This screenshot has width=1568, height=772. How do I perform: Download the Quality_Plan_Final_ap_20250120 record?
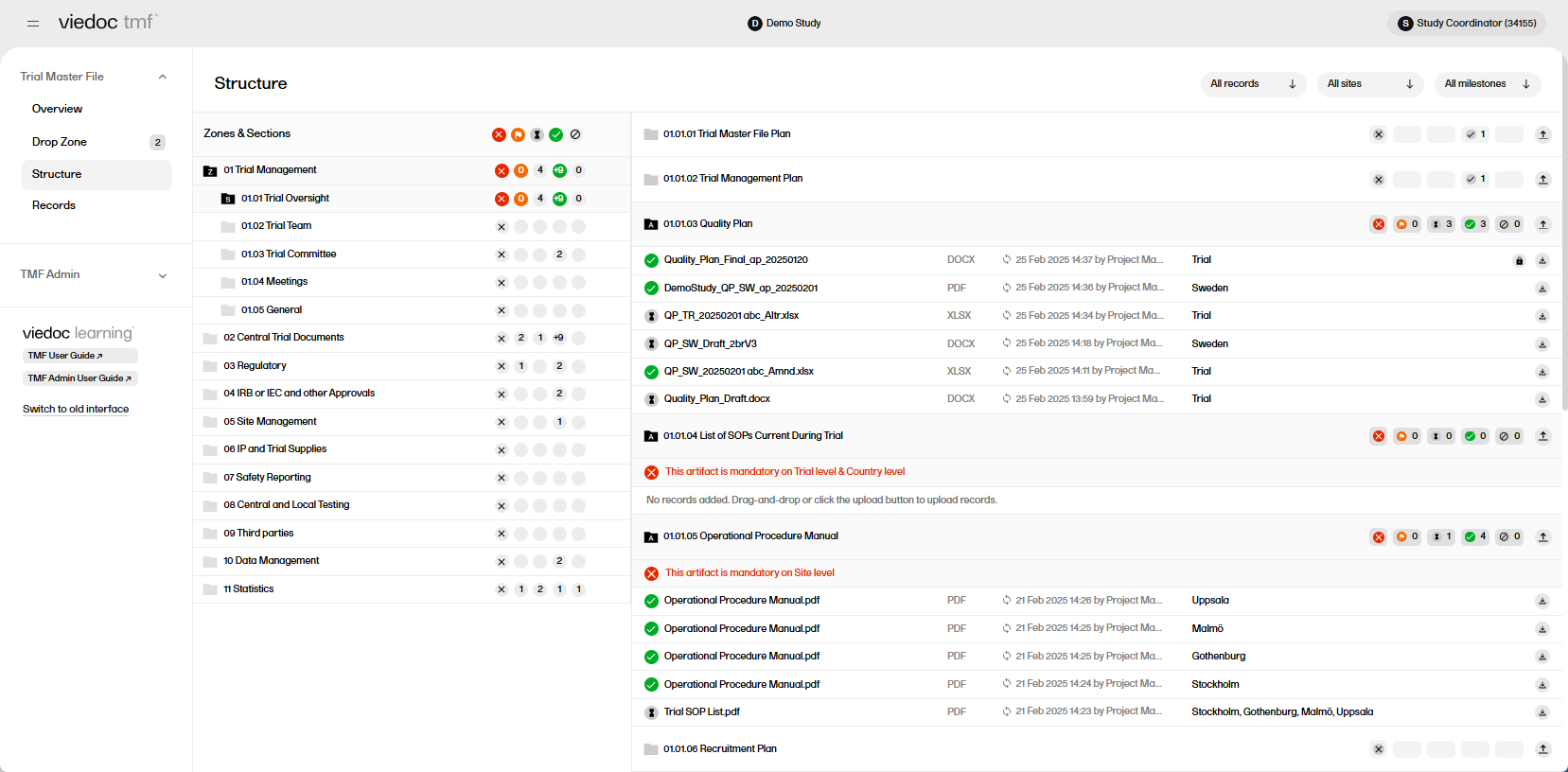click(x=1542, y=260)
